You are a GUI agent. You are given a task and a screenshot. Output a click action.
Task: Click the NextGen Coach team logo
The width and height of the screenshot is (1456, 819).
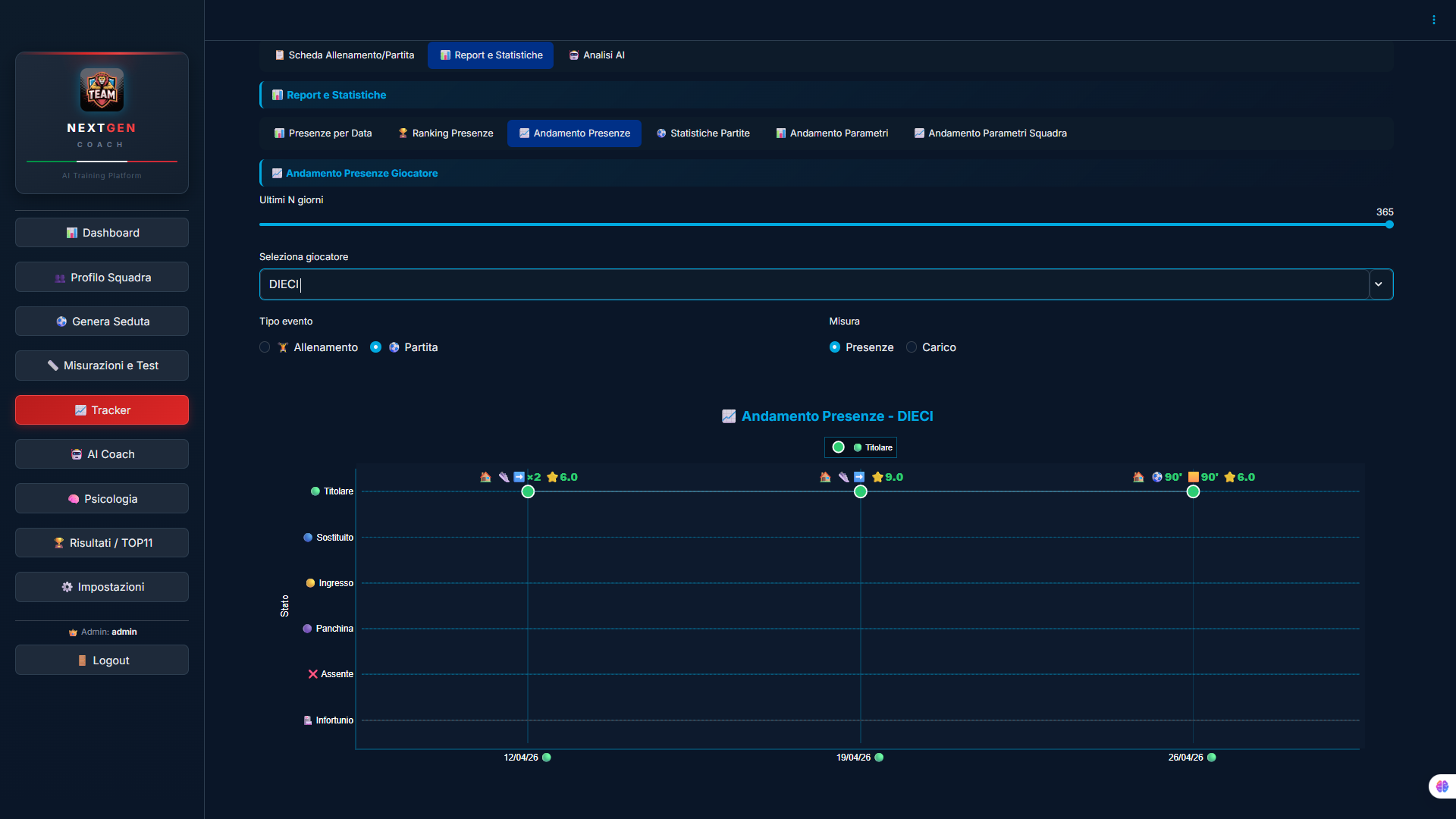[102, 89]
